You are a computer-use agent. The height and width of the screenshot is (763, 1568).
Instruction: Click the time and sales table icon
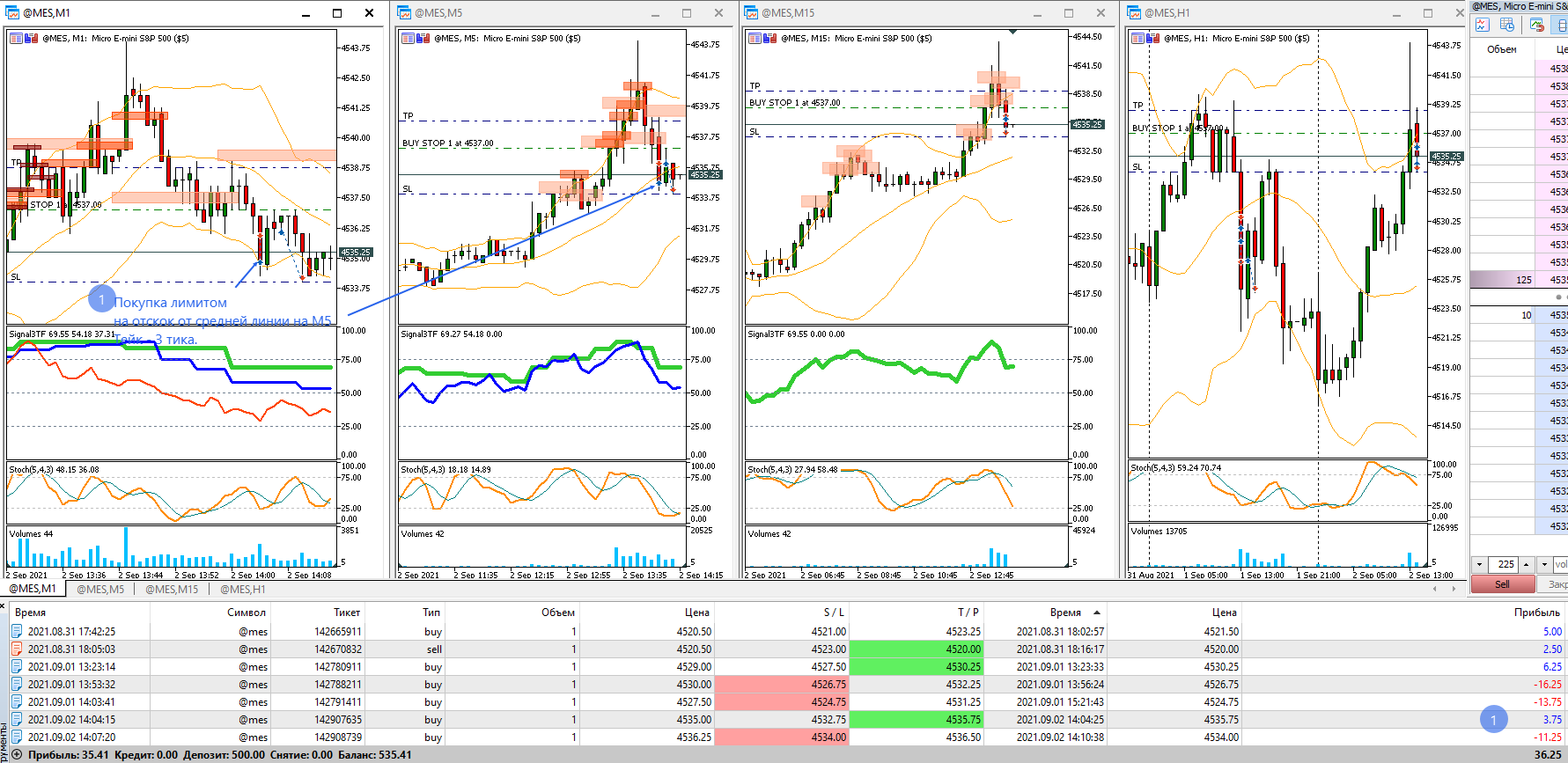click(x=1507, y=25)
